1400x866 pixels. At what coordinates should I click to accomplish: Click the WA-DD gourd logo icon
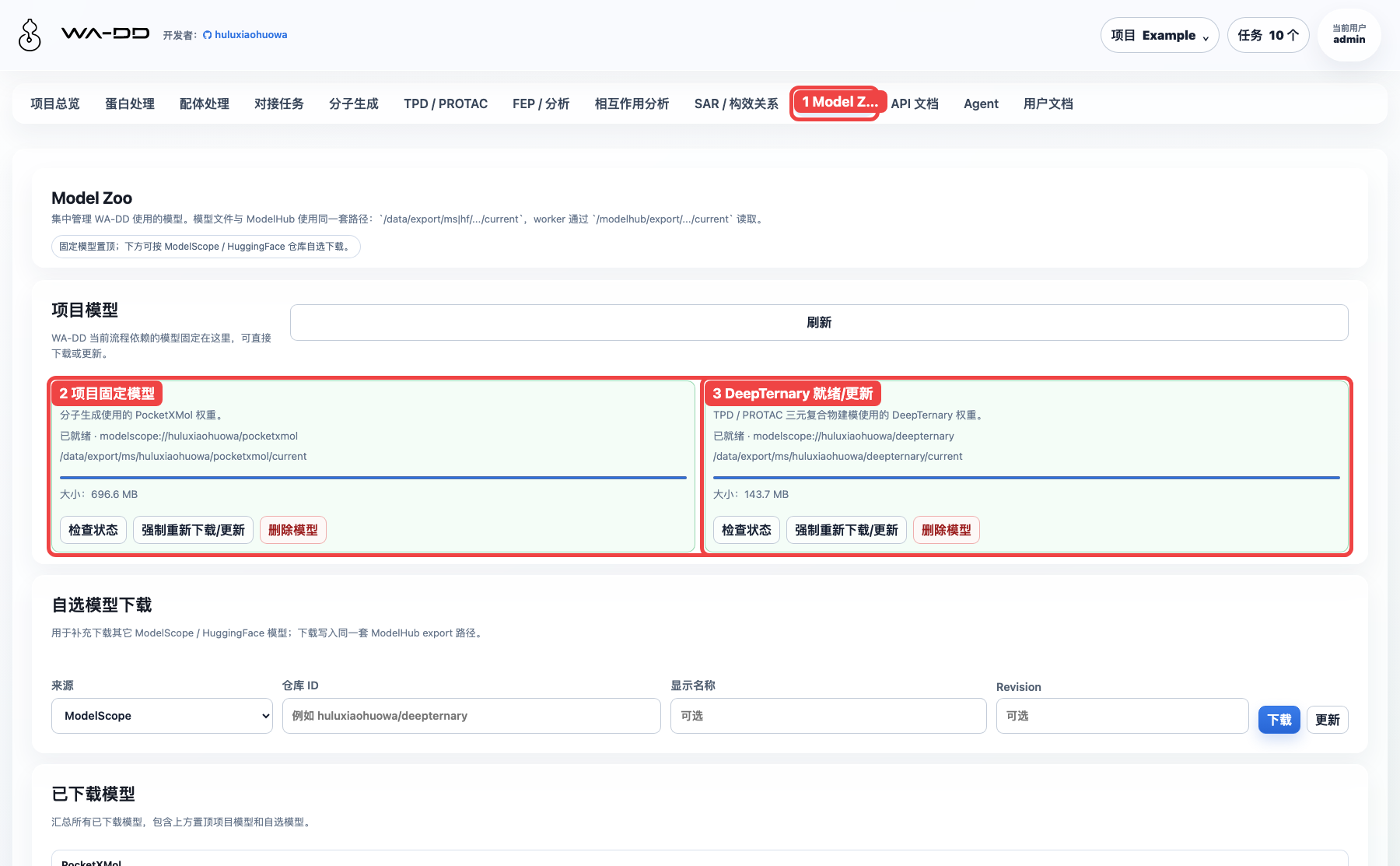(x=30, y=35)
